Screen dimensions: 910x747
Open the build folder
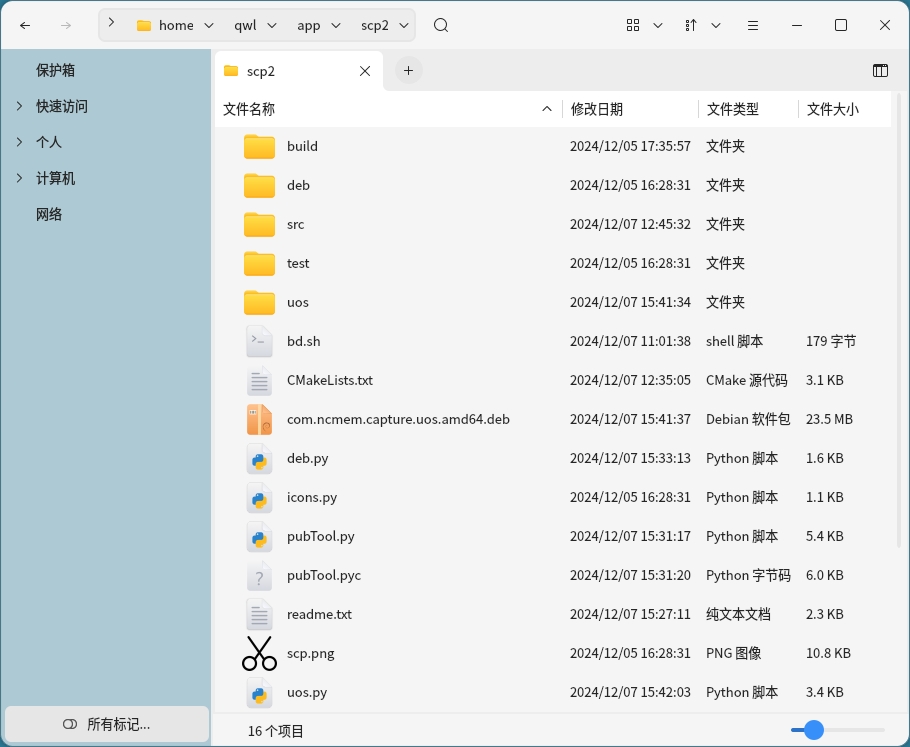coord(301,146)
